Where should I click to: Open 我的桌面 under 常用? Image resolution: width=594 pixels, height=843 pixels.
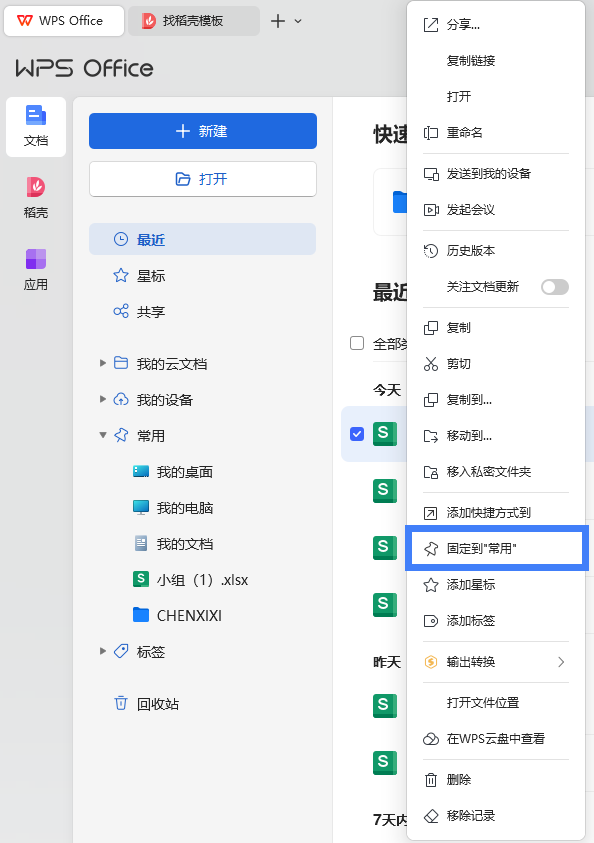tap(173, 472)
